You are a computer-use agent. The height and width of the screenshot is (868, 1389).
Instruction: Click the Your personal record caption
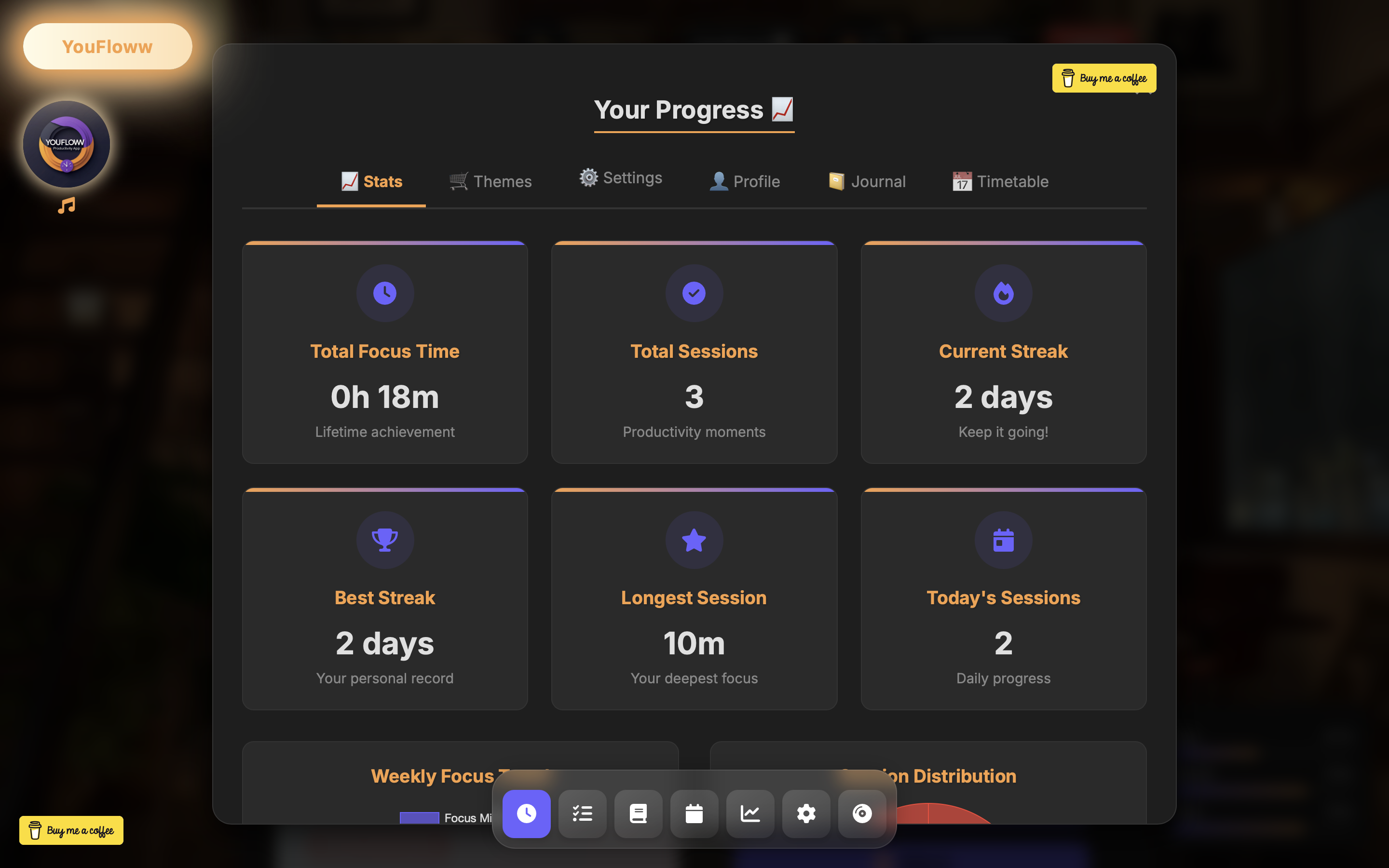[x=384, y=678]
